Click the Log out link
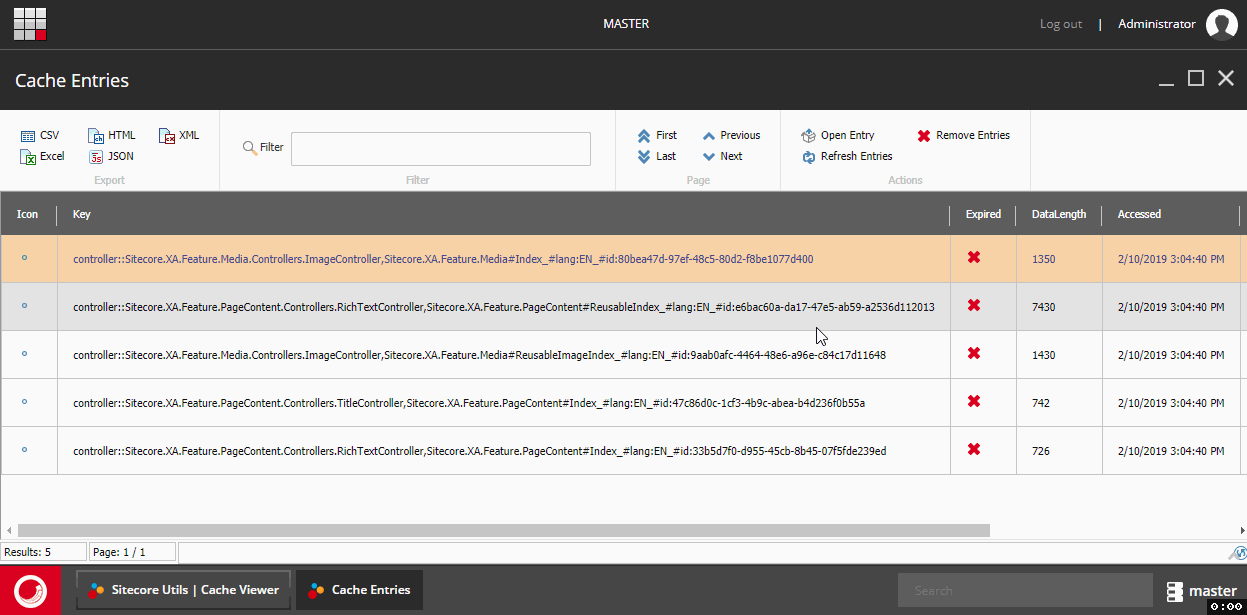This screenshot has width=1247, height=615. [x=1061, y=24]
